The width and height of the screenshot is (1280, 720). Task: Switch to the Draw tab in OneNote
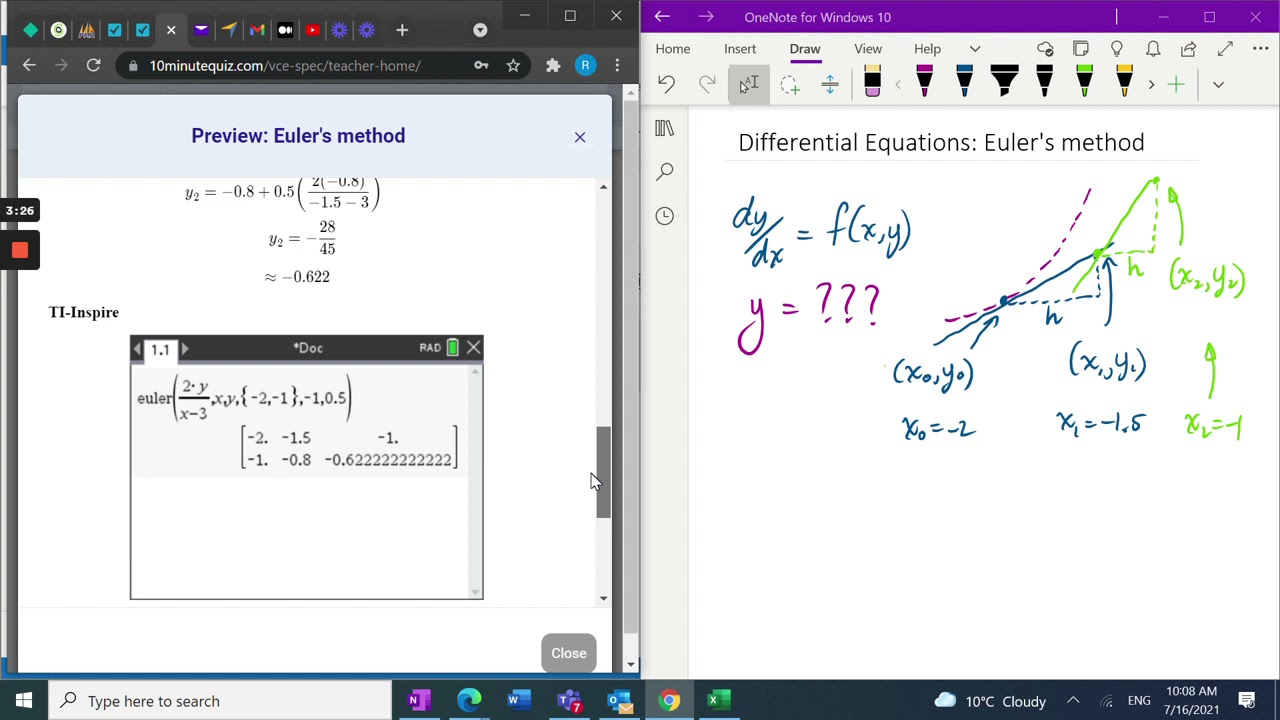tap(805, 49)
